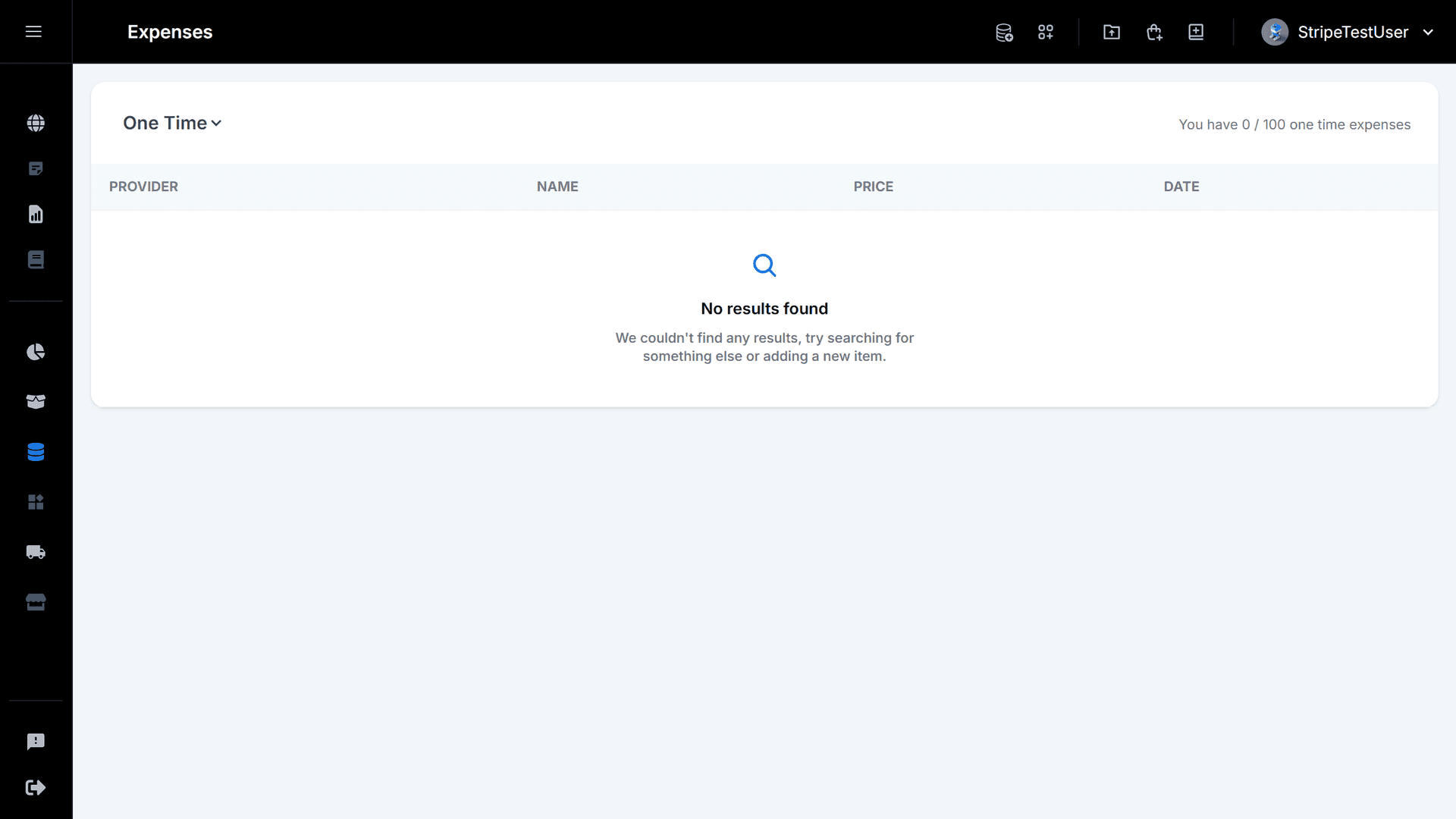Click the book plus icon in header
The height and width of the screenshot is (819, 1456).
tap(1196, 33)
